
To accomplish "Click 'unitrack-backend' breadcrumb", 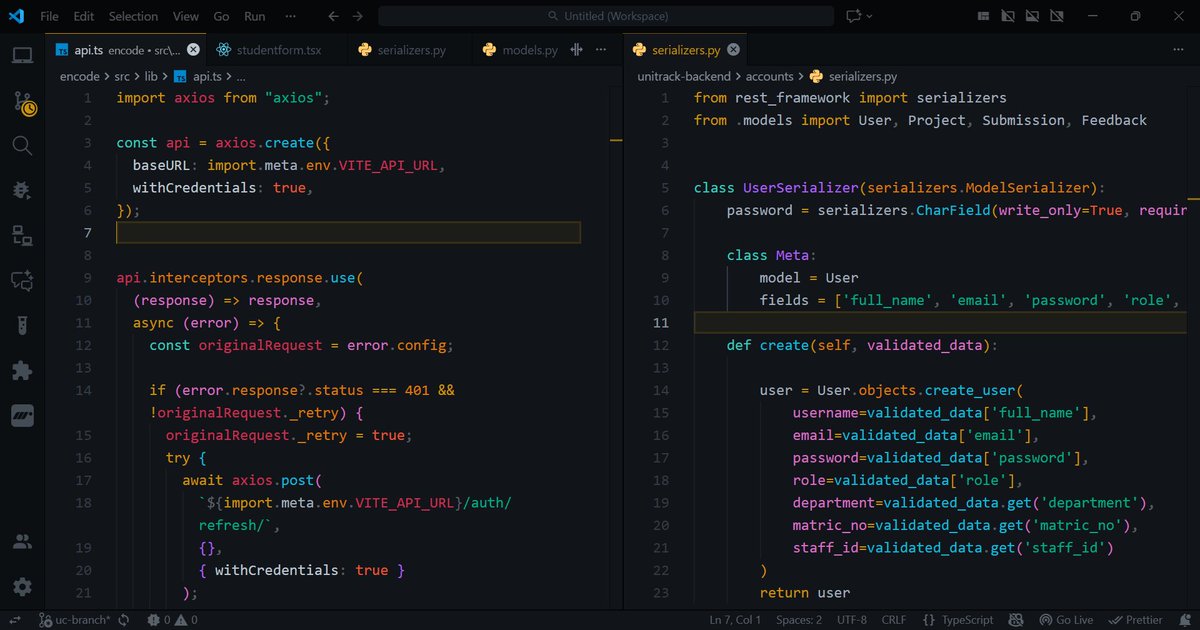I will click(x=685, y=76).
